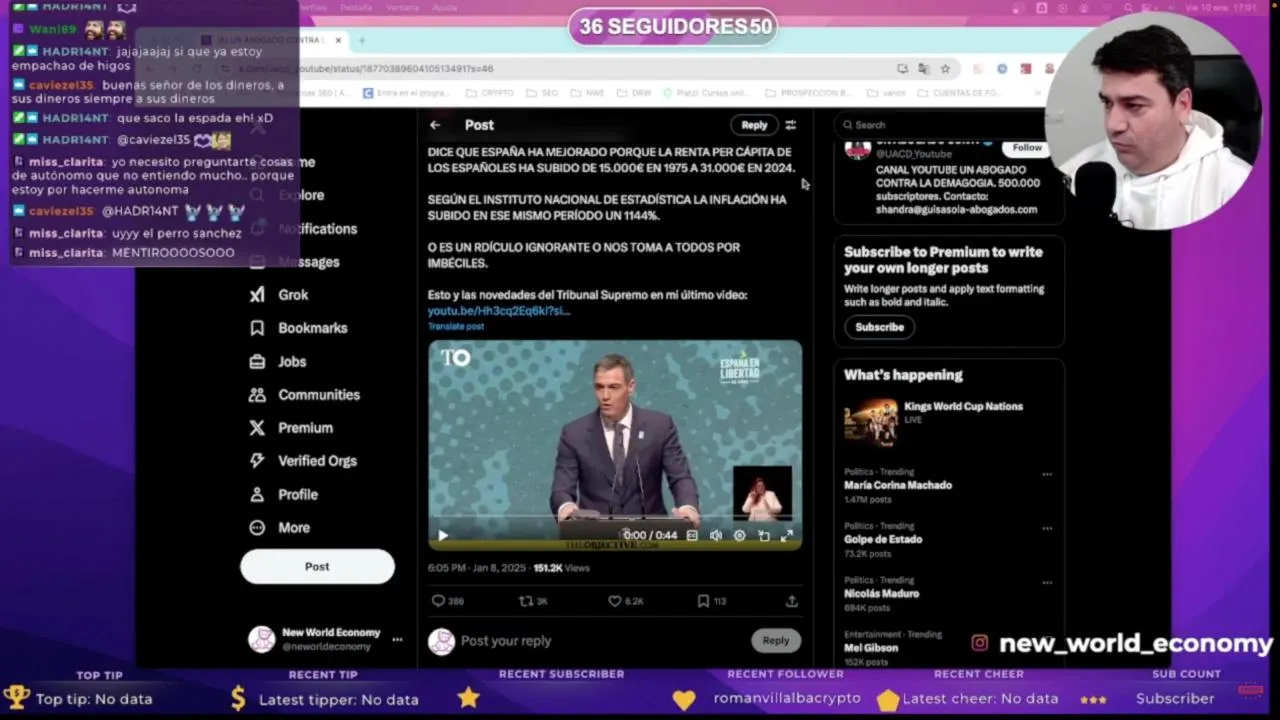Click the Reply button in the Post header
Image resolution: width=1280 pixels, height=720 pixels.
point(754,125)
